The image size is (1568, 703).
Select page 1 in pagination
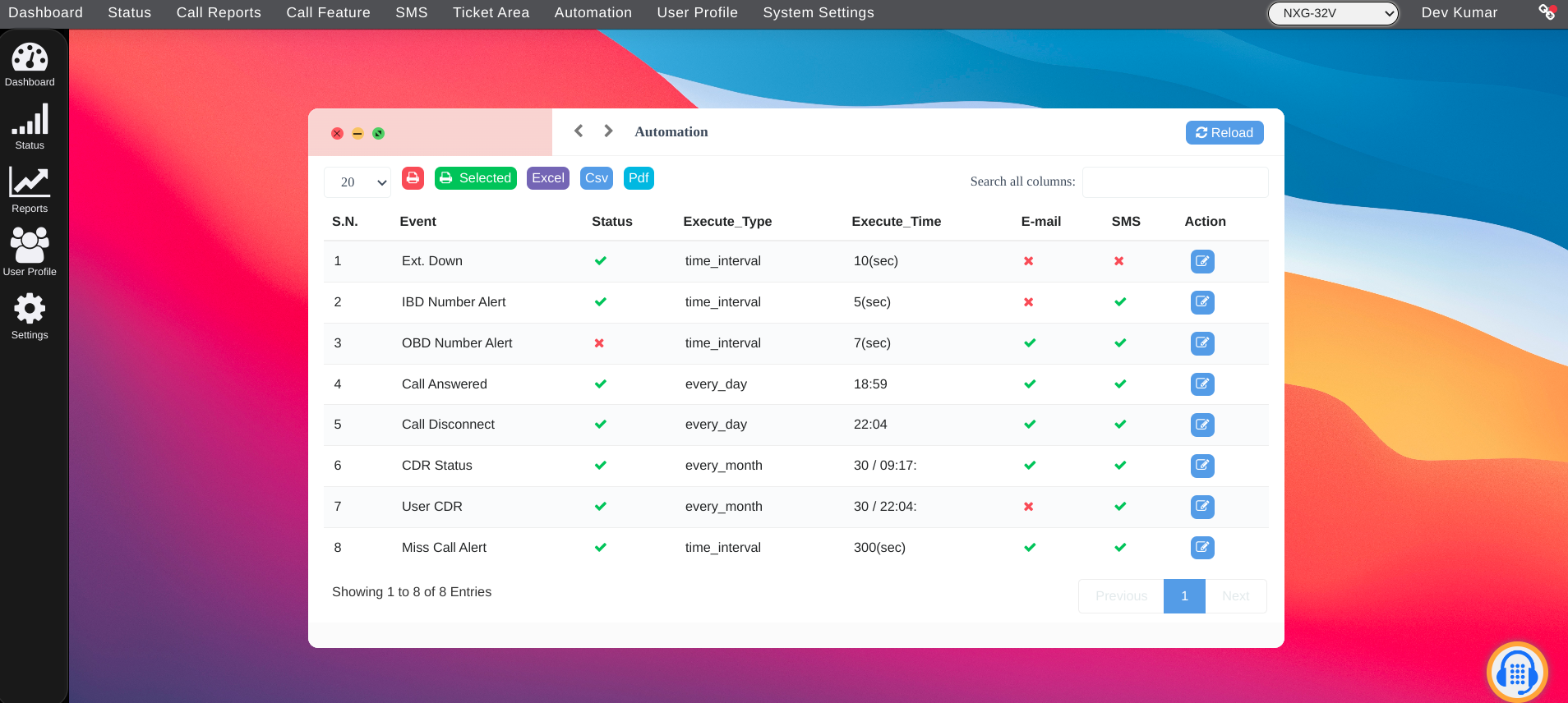pos(1184,596)
